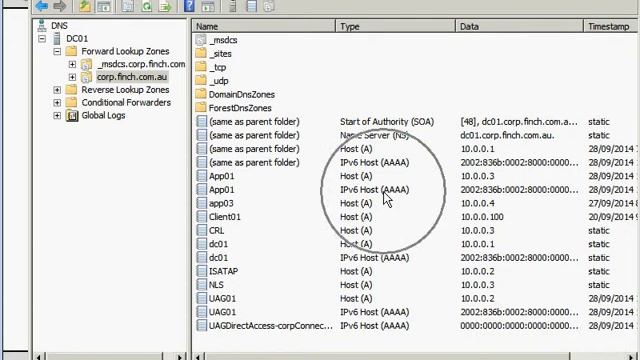Select corp.finch.com.au zone in tree
The height and width of the screenshot is (360, 640).
point(131,77)
